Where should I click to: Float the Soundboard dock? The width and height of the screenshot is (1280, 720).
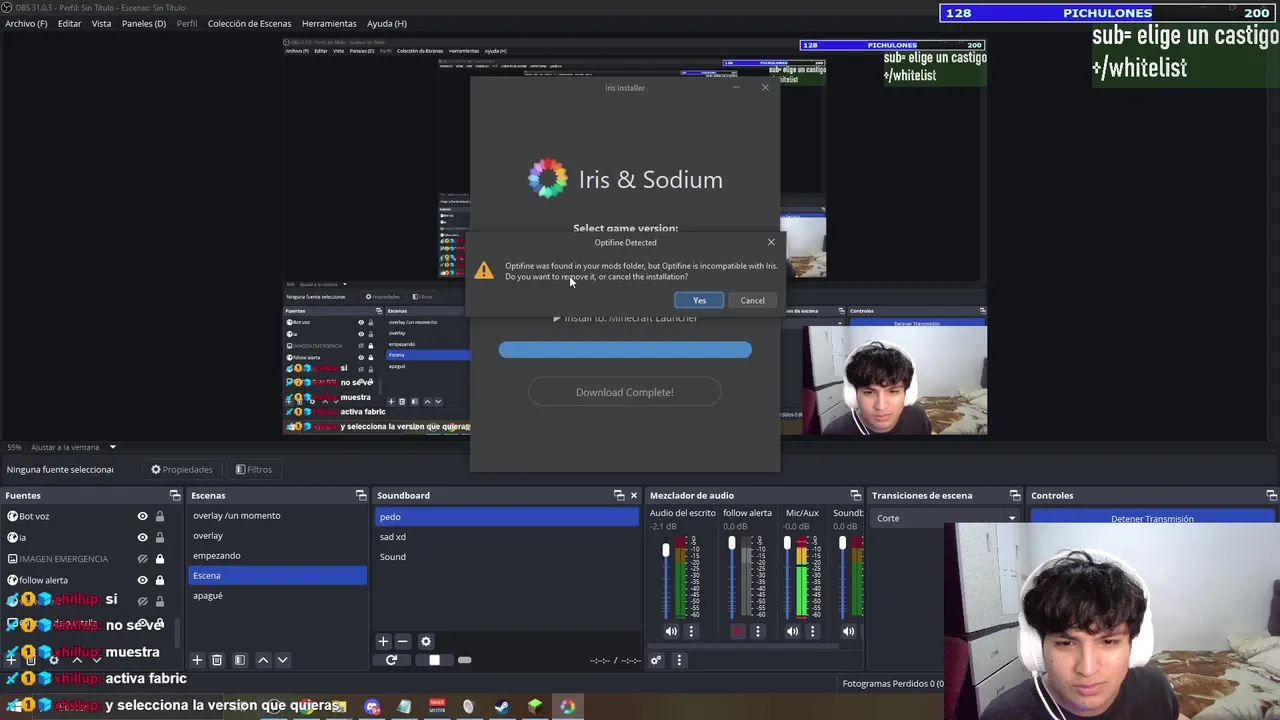pyautogui.click(x=619, y=496)
